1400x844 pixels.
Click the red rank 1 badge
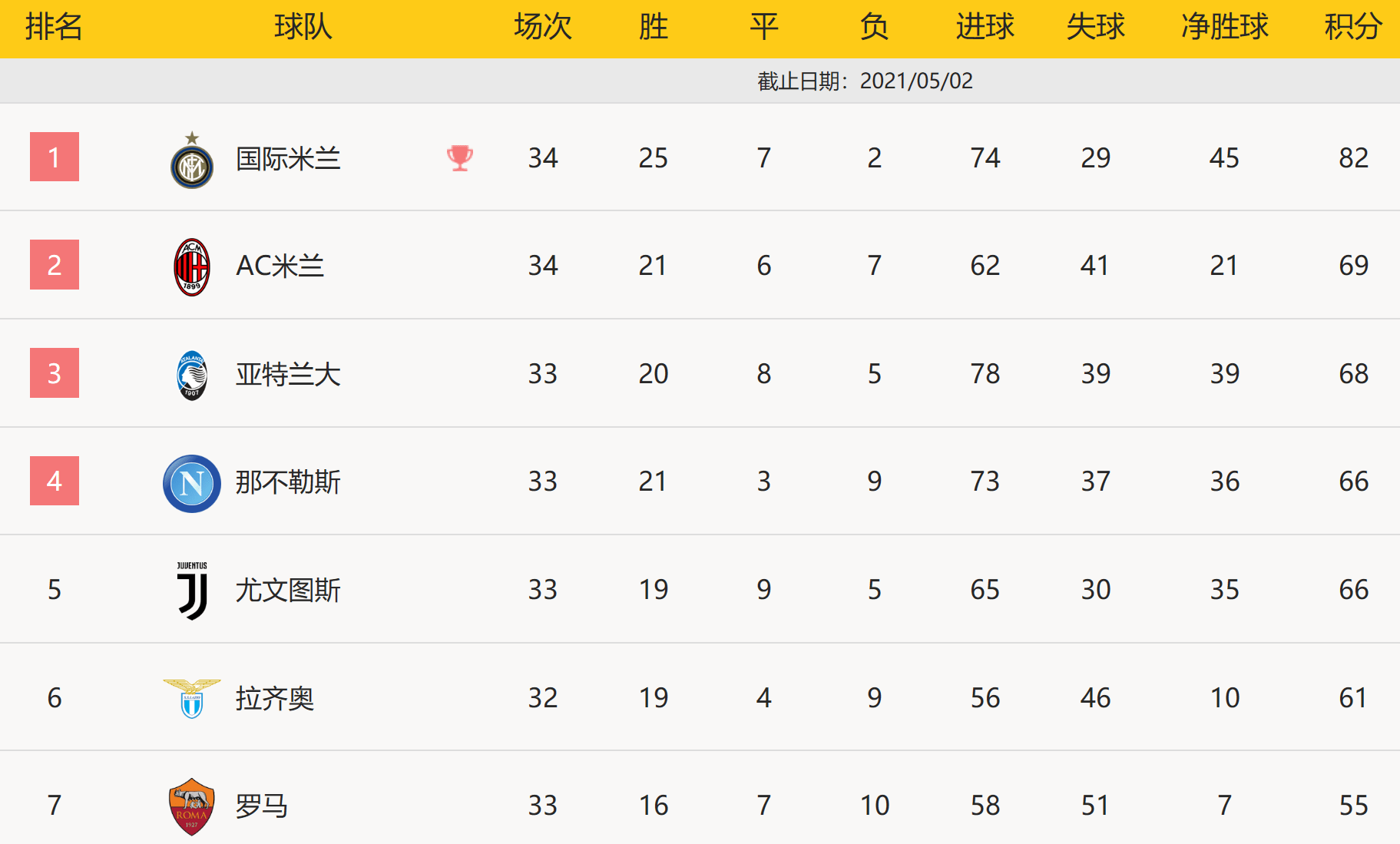(x=55, y=157)
